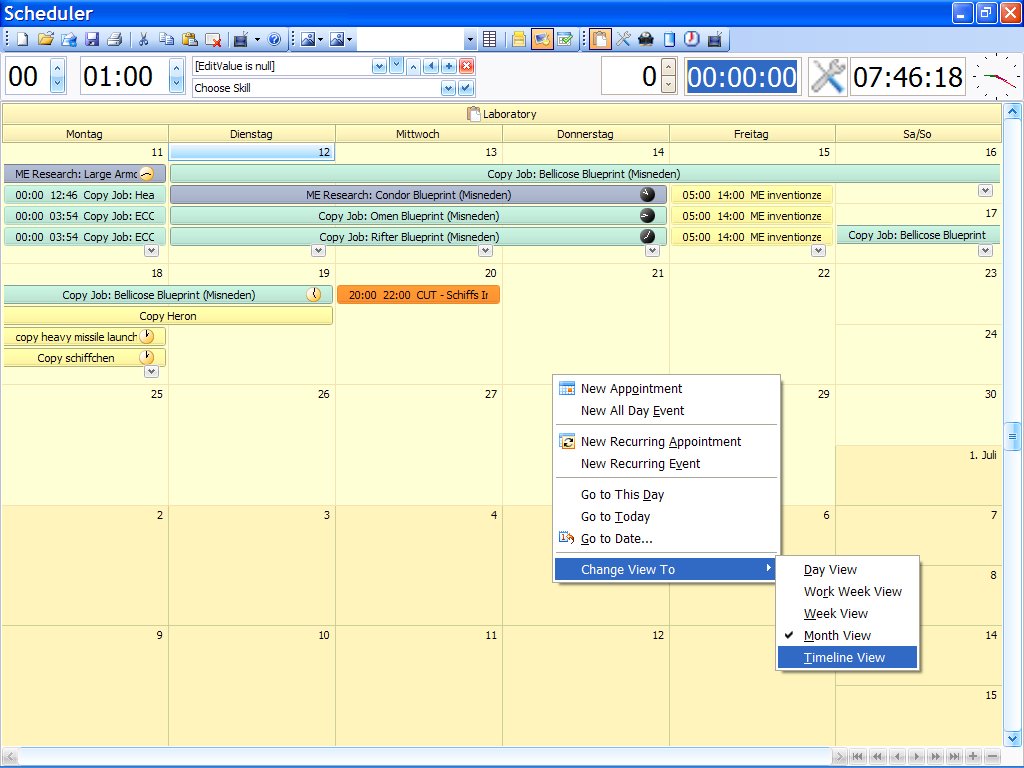Click the vertical scrollbar down arrow
The image size is (1024, 768).
pyautogui.click(x=1013, y=739)
